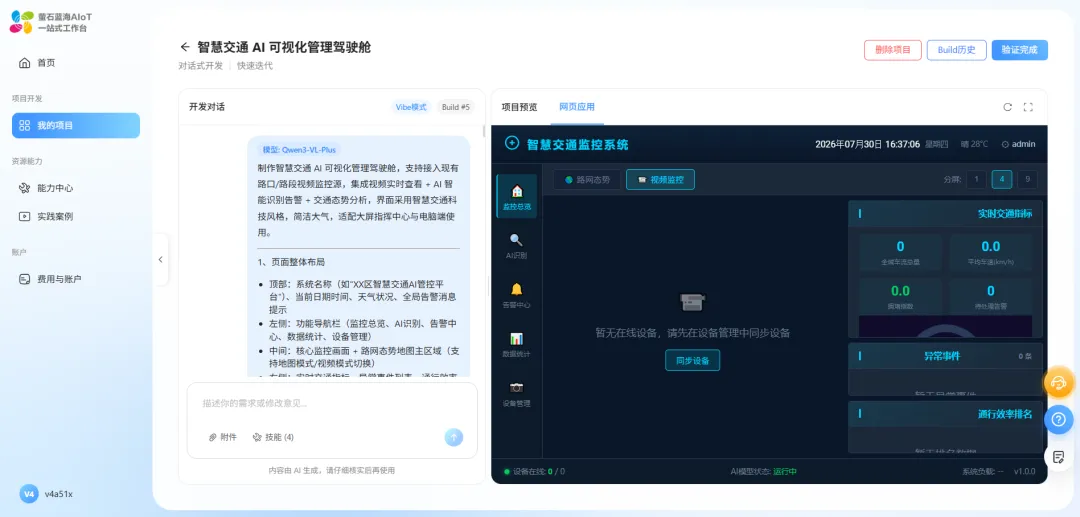
Task: Click the 智慧交通监控系统 logo icon
Action: coord(512,143)
